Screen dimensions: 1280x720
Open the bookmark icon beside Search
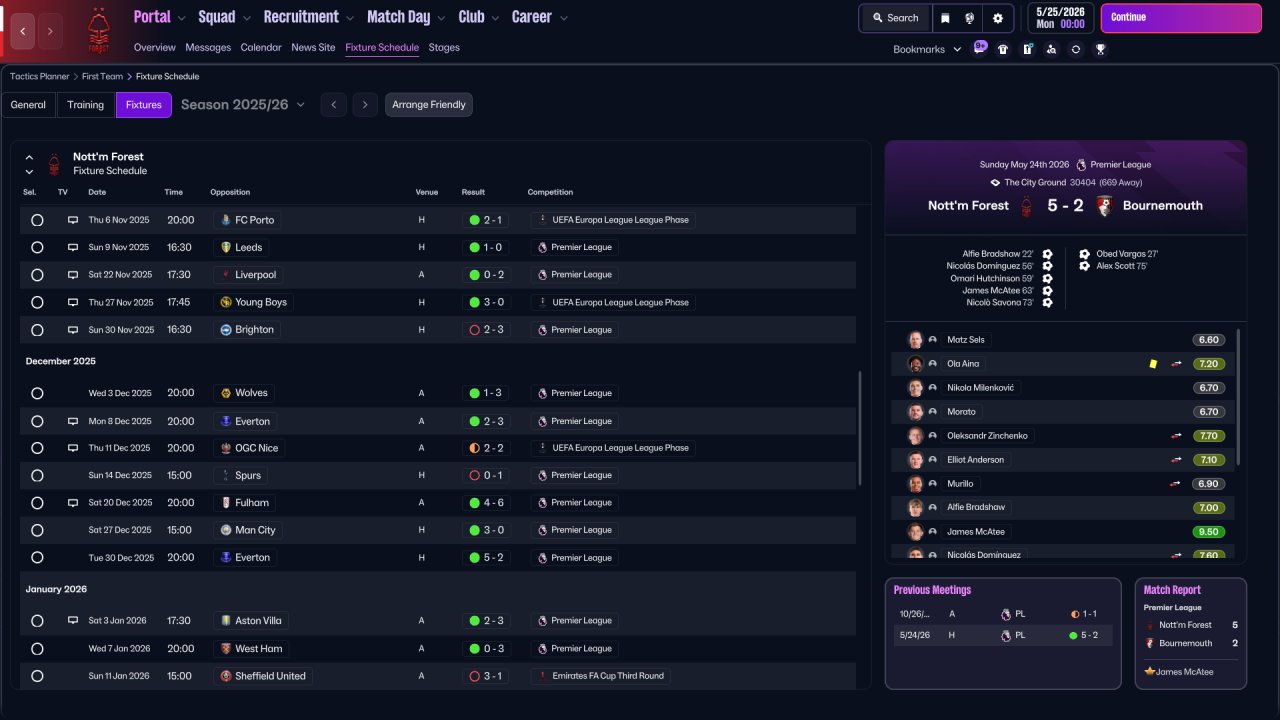(945, 18)
